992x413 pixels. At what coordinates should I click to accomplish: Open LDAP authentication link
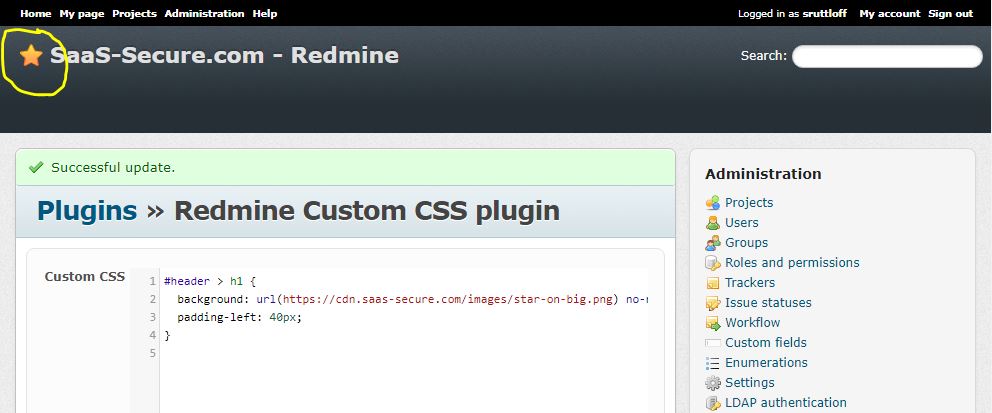(786, 403)
